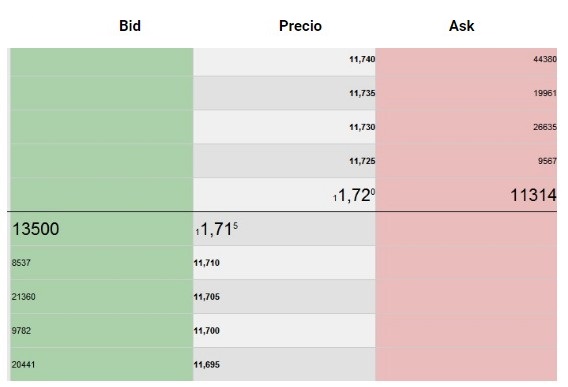Click bid volume 20441
Viewport: 568px width, 387px height.
(23, 365)
